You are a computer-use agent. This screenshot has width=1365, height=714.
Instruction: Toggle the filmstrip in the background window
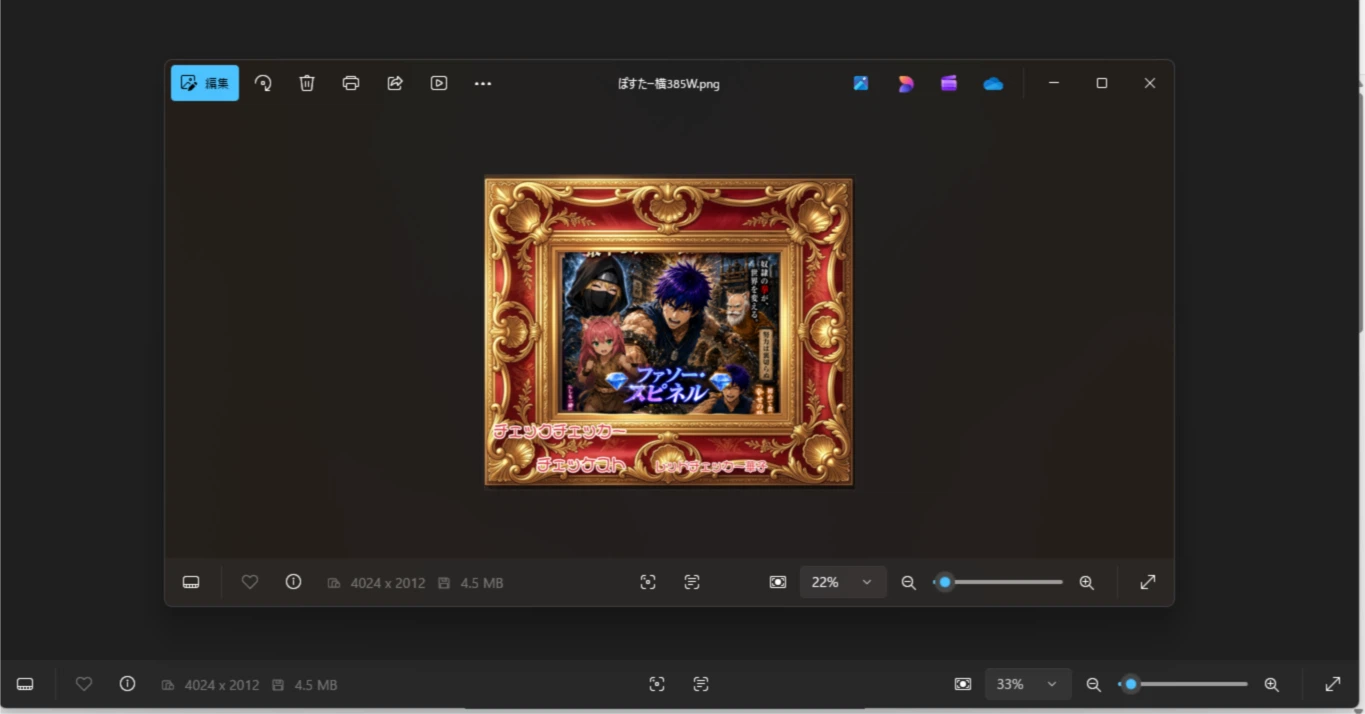pos(25,684)
